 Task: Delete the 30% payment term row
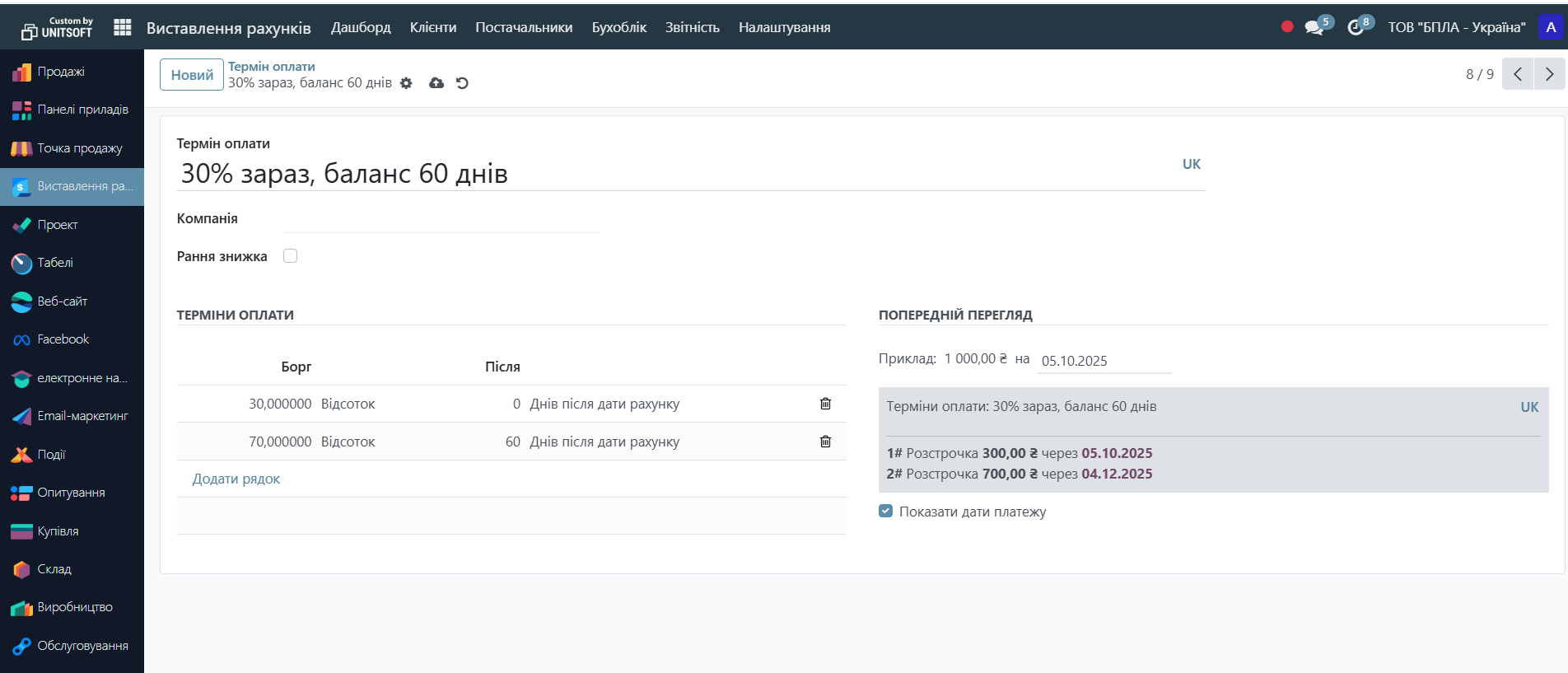pos(825,404)
